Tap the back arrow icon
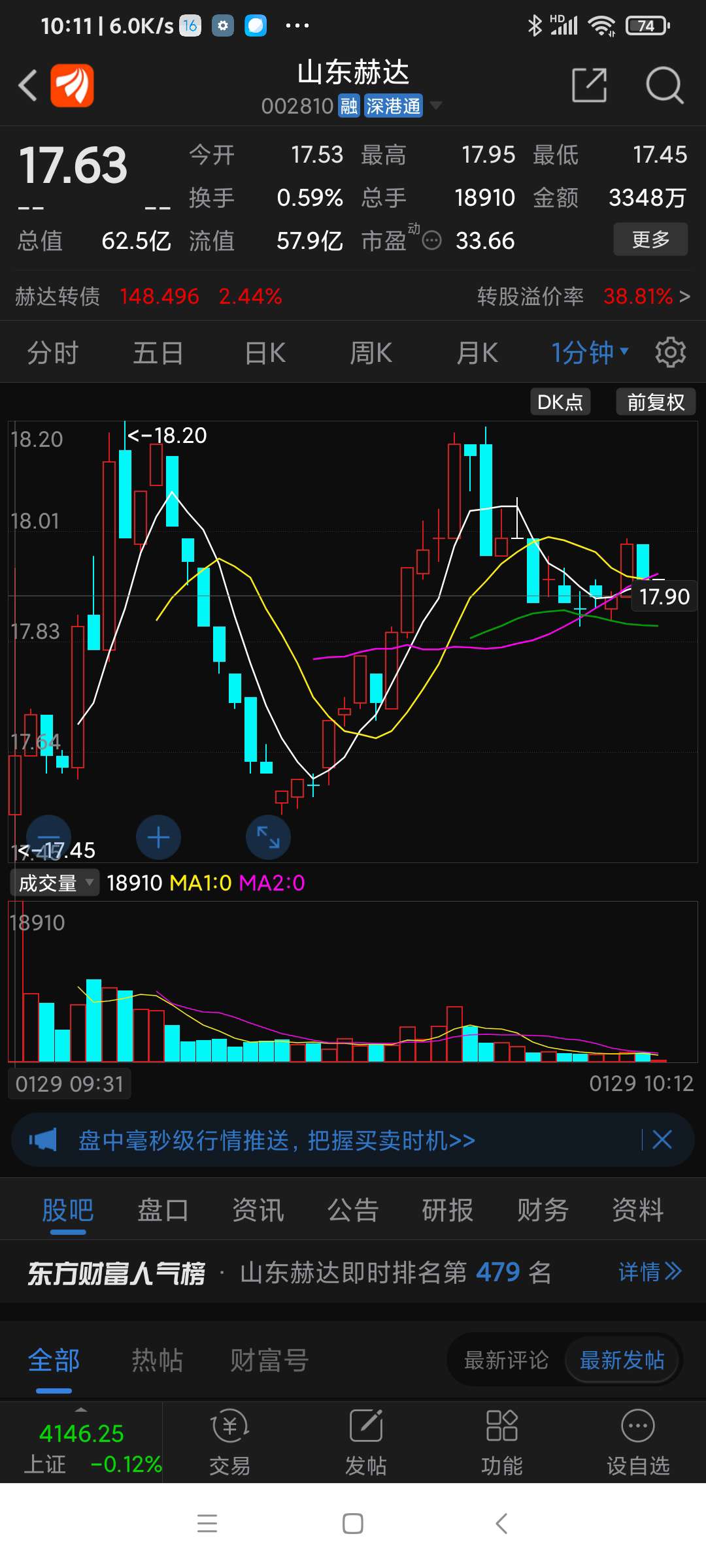706x1568 pixels. (27, 85)
